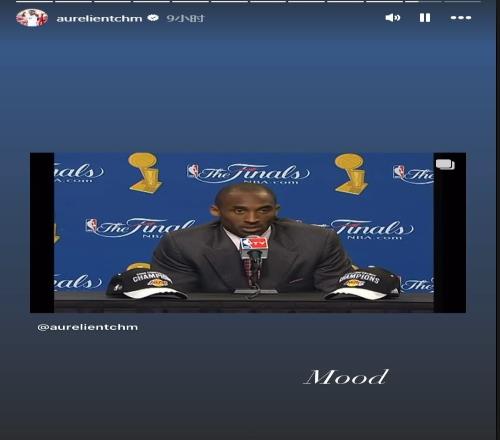The image size is (500, 440).
Task: Click the center The Finals logo on the backdrop
Action: pos(248,173)
